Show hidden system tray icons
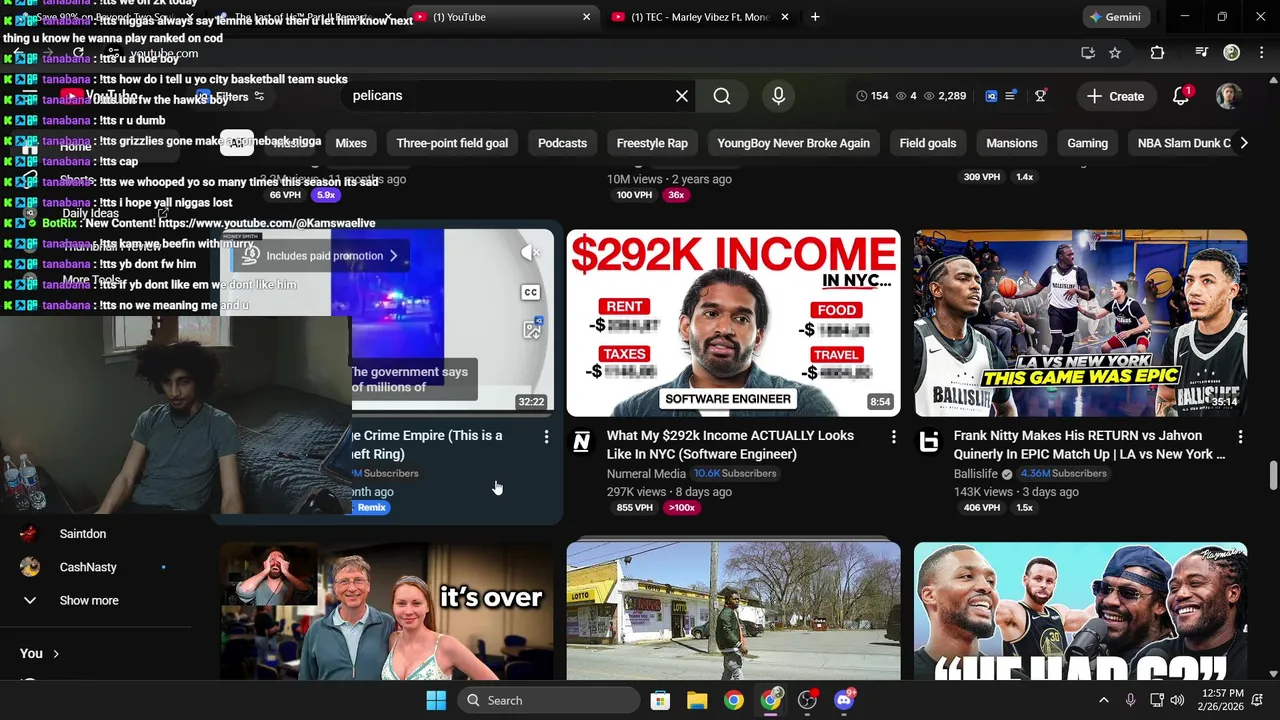 [1103, 700]
